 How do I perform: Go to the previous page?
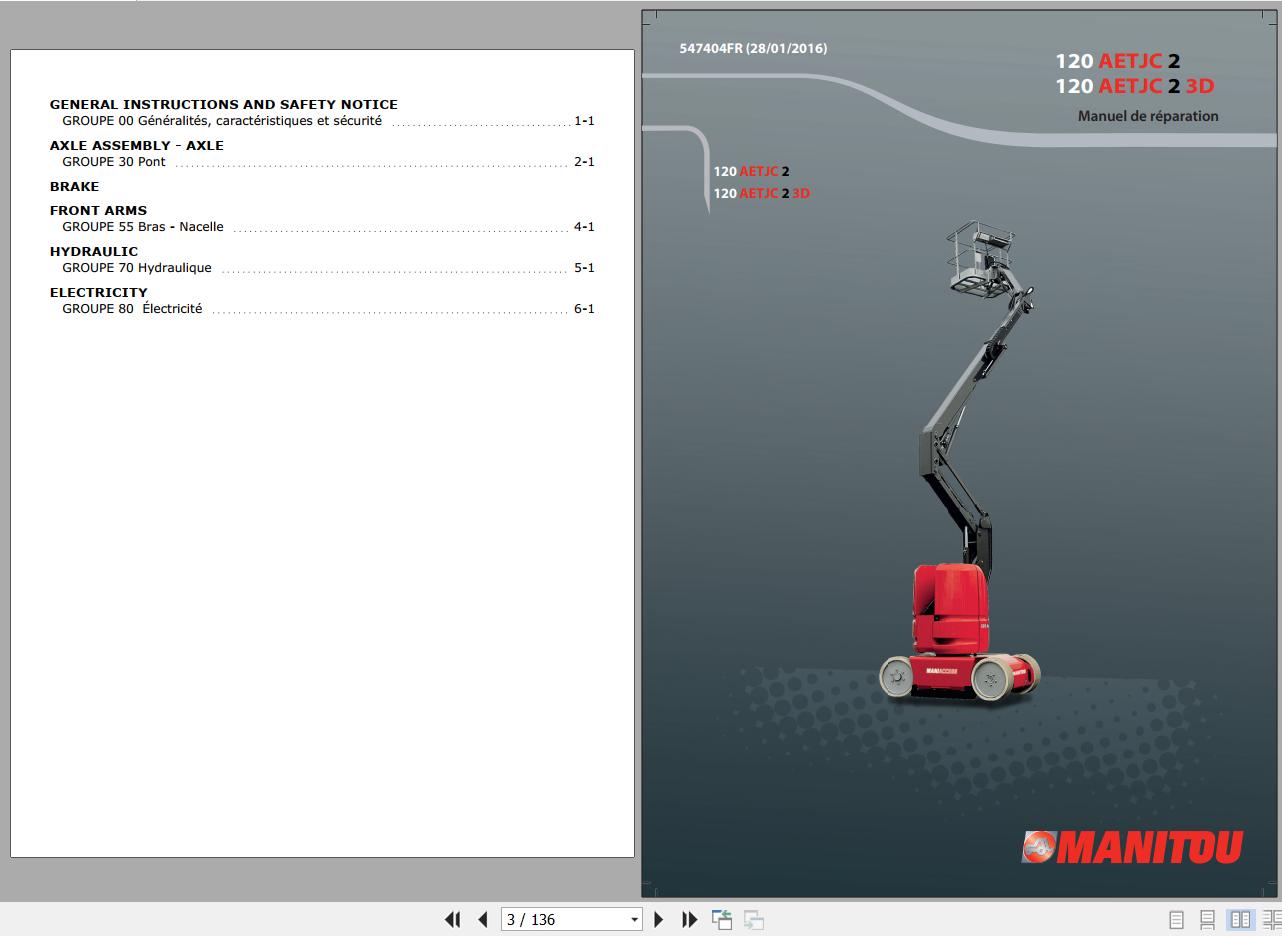(483, 919)
